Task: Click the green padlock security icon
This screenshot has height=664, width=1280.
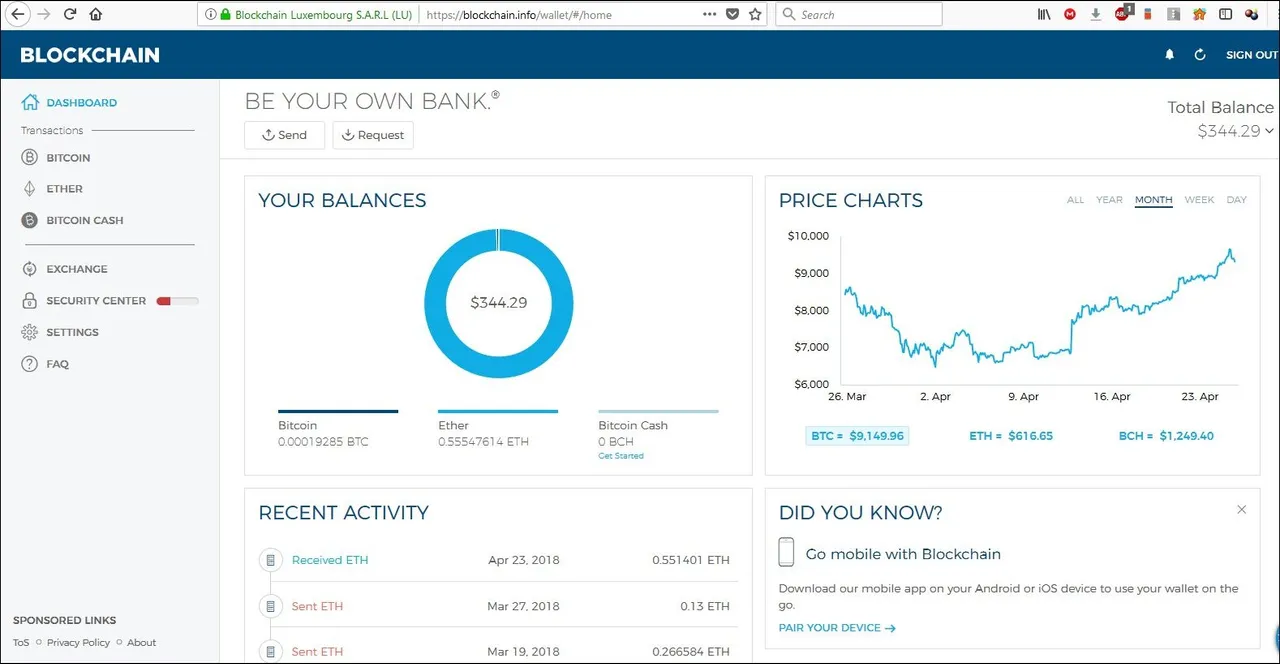Action: (225, 15)
